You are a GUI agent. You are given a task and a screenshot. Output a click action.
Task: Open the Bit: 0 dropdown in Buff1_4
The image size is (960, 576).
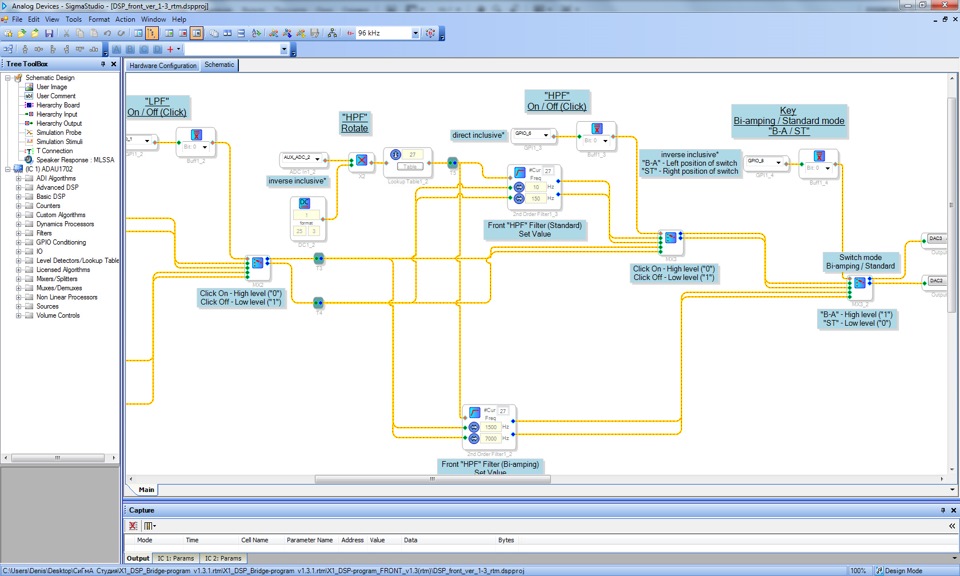coord(828,168)
